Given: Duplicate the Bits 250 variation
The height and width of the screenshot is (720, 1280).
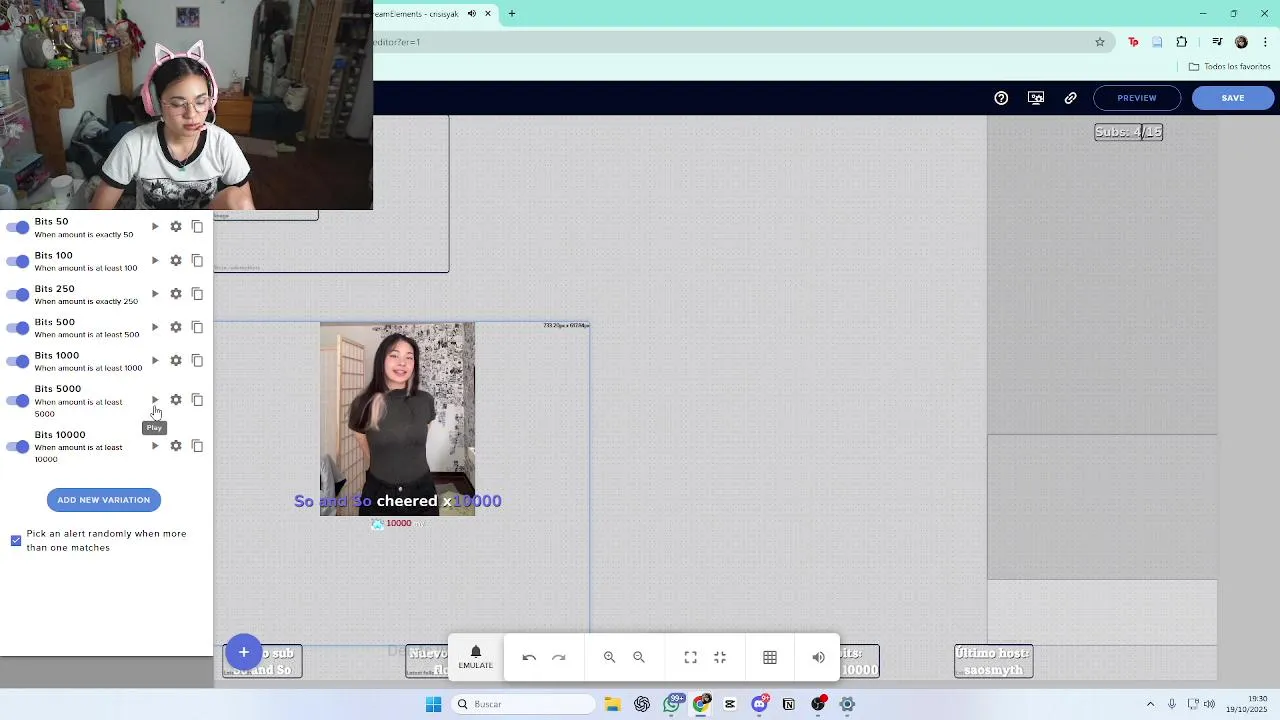Looking at the screenshot, I should coord(197,294).
